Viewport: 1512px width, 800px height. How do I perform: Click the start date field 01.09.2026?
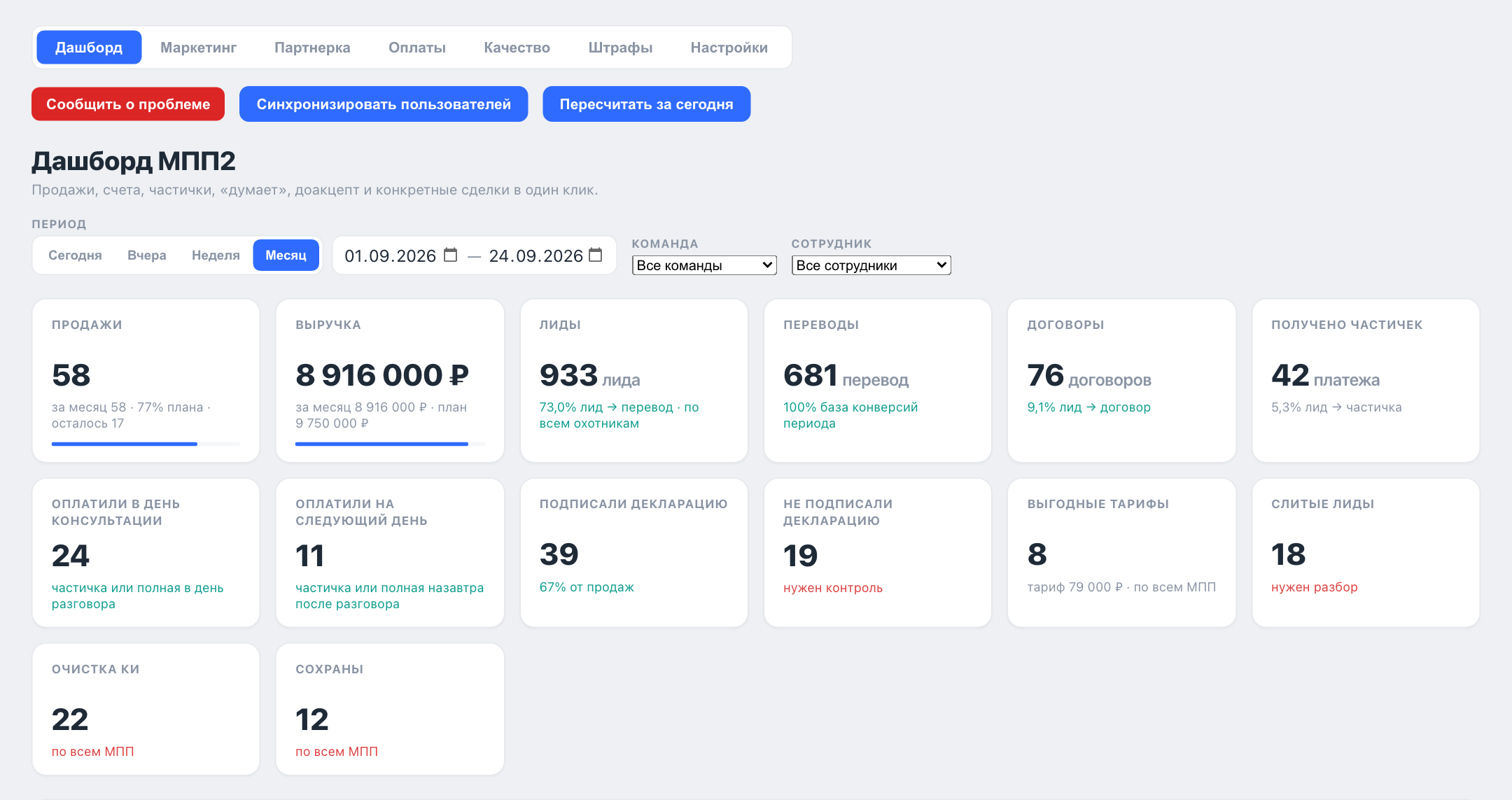(400, 255)
